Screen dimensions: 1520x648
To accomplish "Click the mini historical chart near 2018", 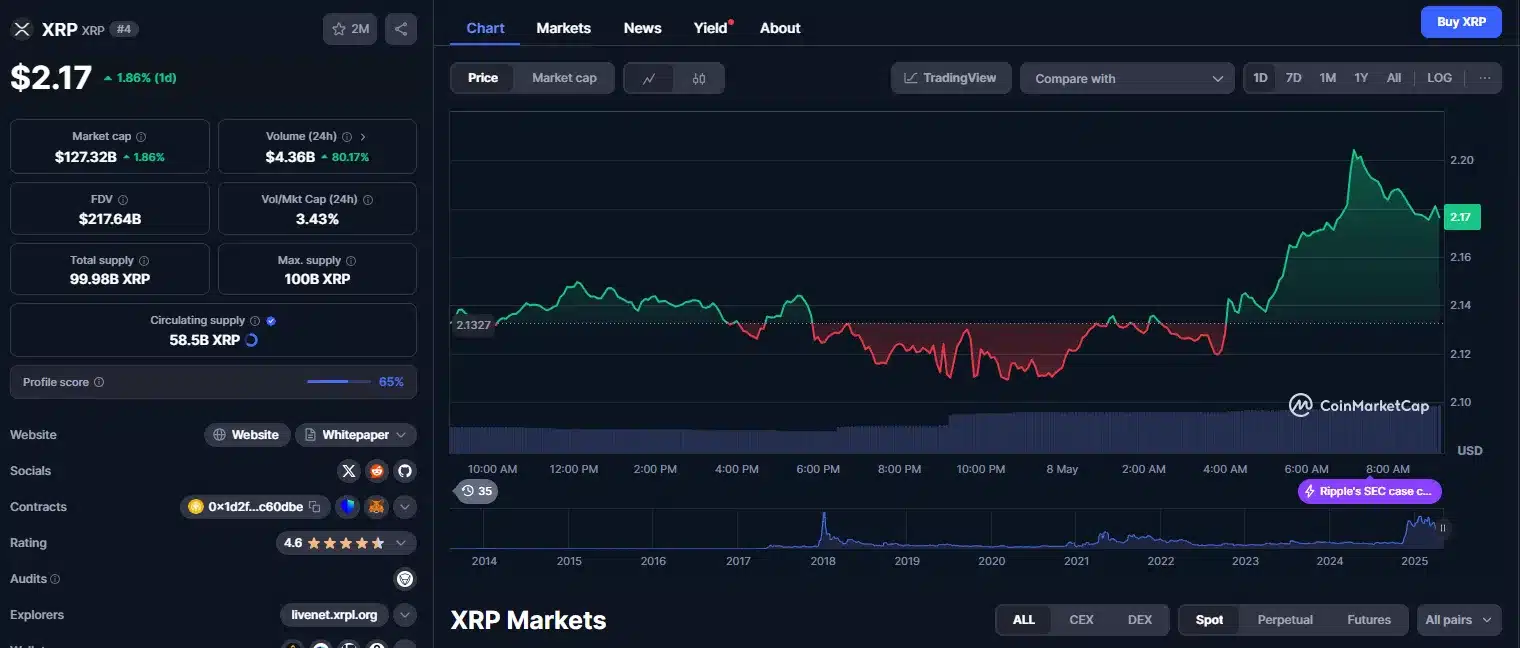I will coord(823,530).
